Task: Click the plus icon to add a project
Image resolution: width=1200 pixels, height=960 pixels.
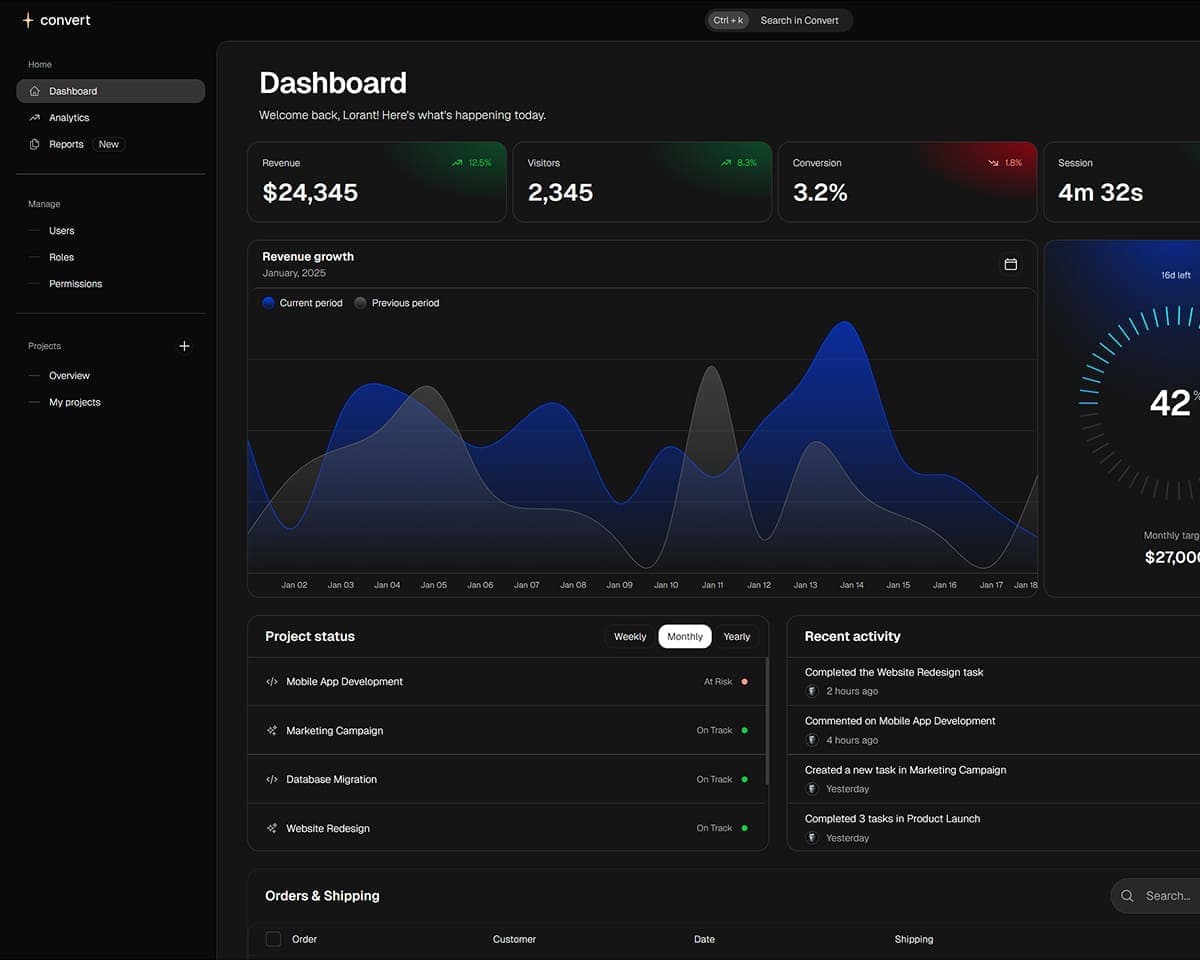Action: (184, 345)
